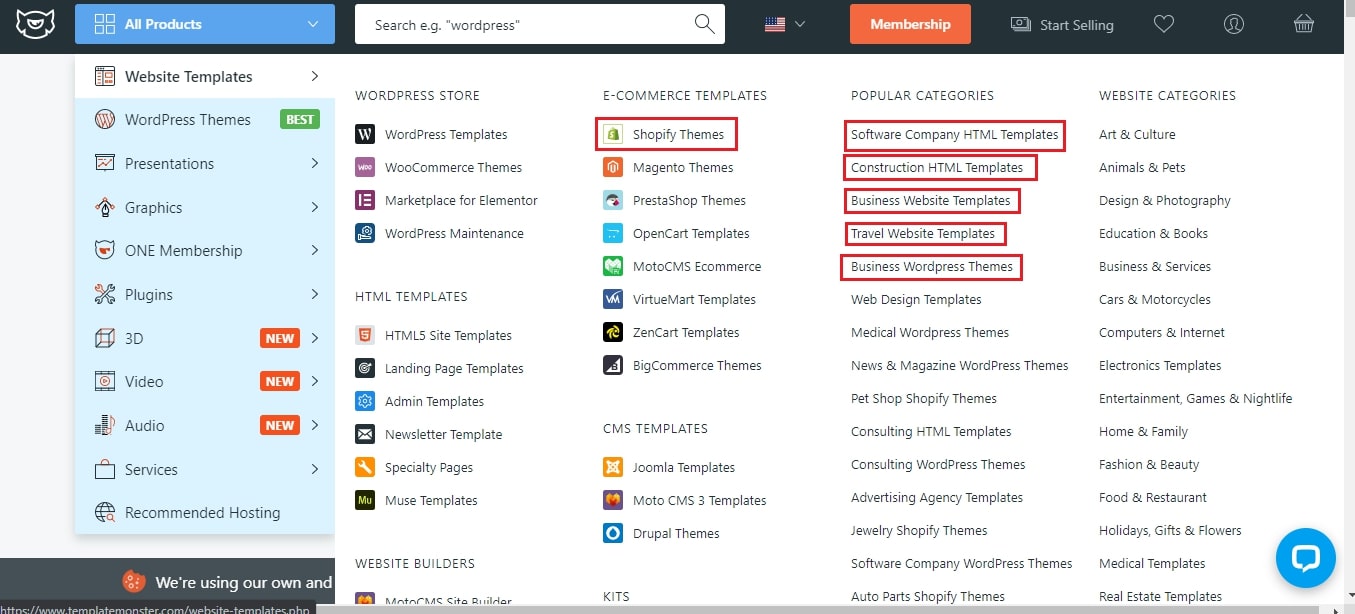Click the Drupal Themes icon

coord(613,533)
